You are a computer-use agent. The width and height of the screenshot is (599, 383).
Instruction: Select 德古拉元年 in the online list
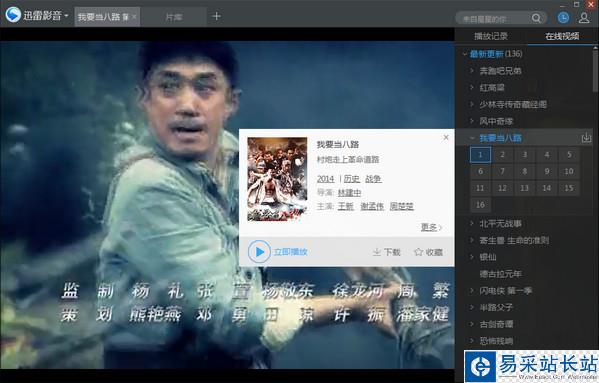click(x=500, y=274)
